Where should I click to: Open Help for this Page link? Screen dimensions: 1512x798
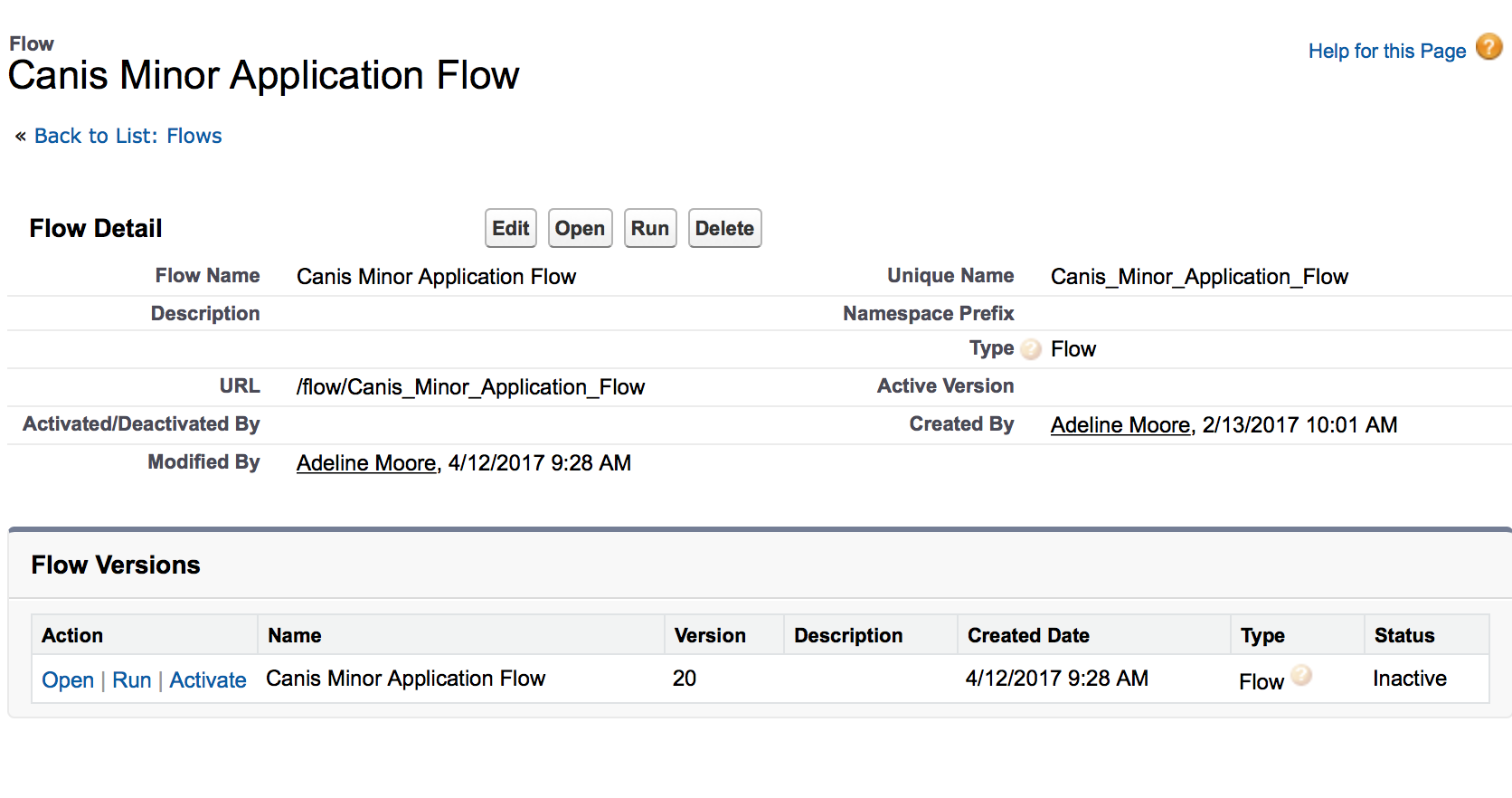point(1386,52)
